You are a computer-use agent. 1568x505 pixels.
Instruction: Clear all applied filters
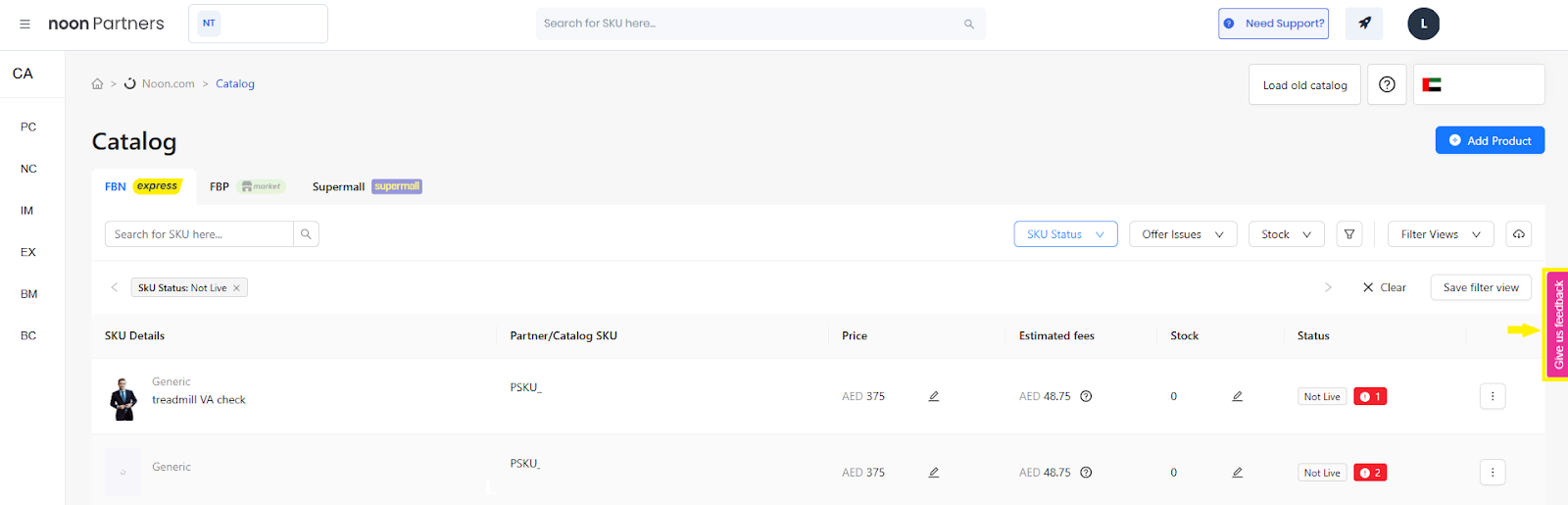point(1384,287)
